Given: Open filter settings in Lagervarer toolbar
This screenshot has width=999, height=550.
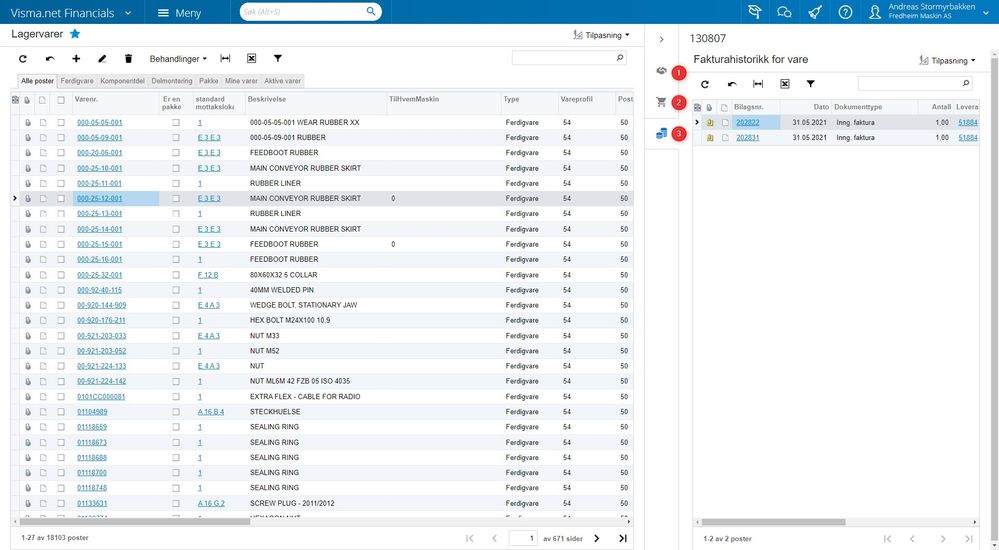Looking at the screenshot, I should (278, 59).
